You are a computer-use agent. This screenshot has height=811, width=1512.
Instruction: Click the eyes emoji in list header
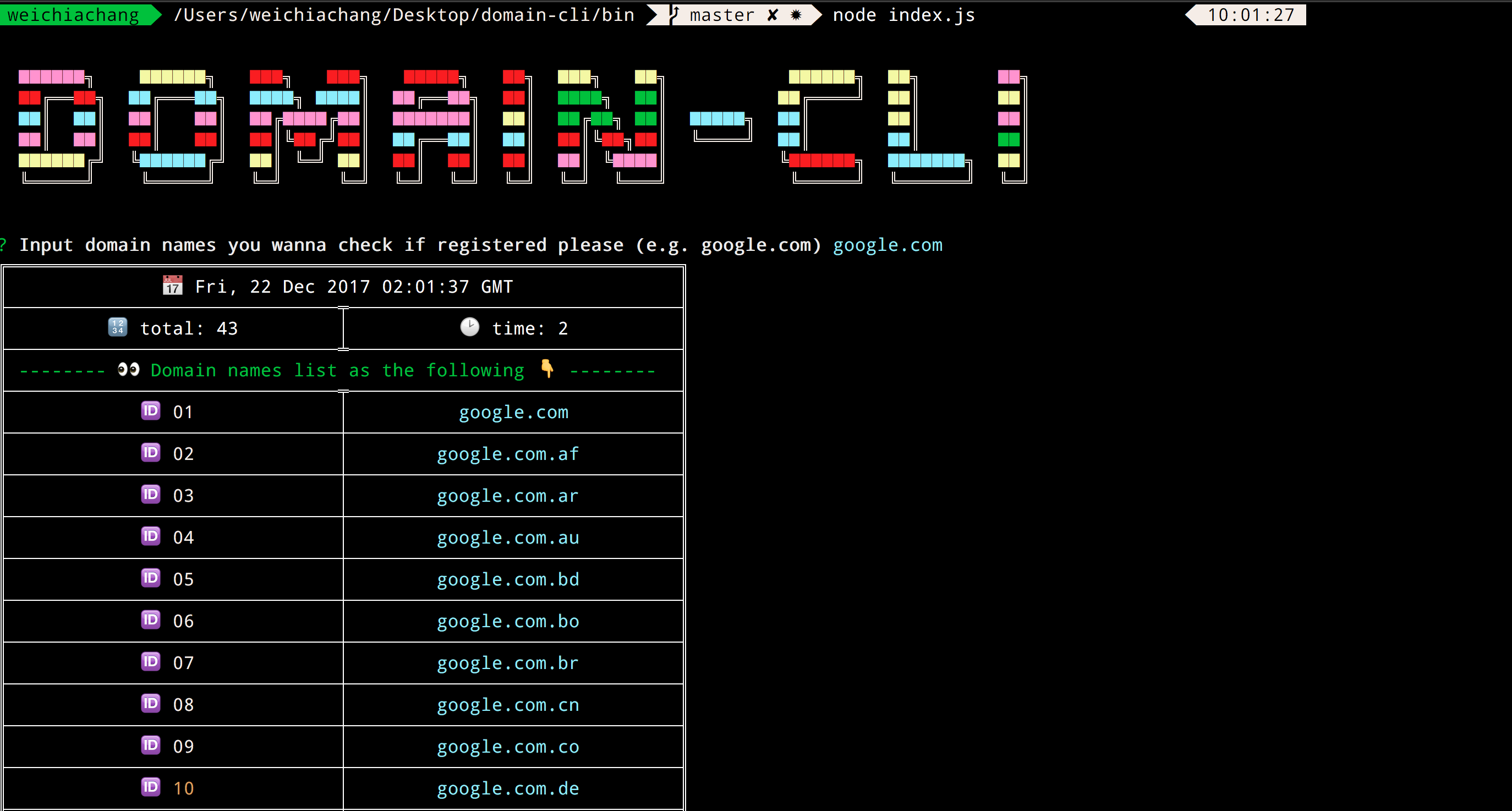(129, 370)
